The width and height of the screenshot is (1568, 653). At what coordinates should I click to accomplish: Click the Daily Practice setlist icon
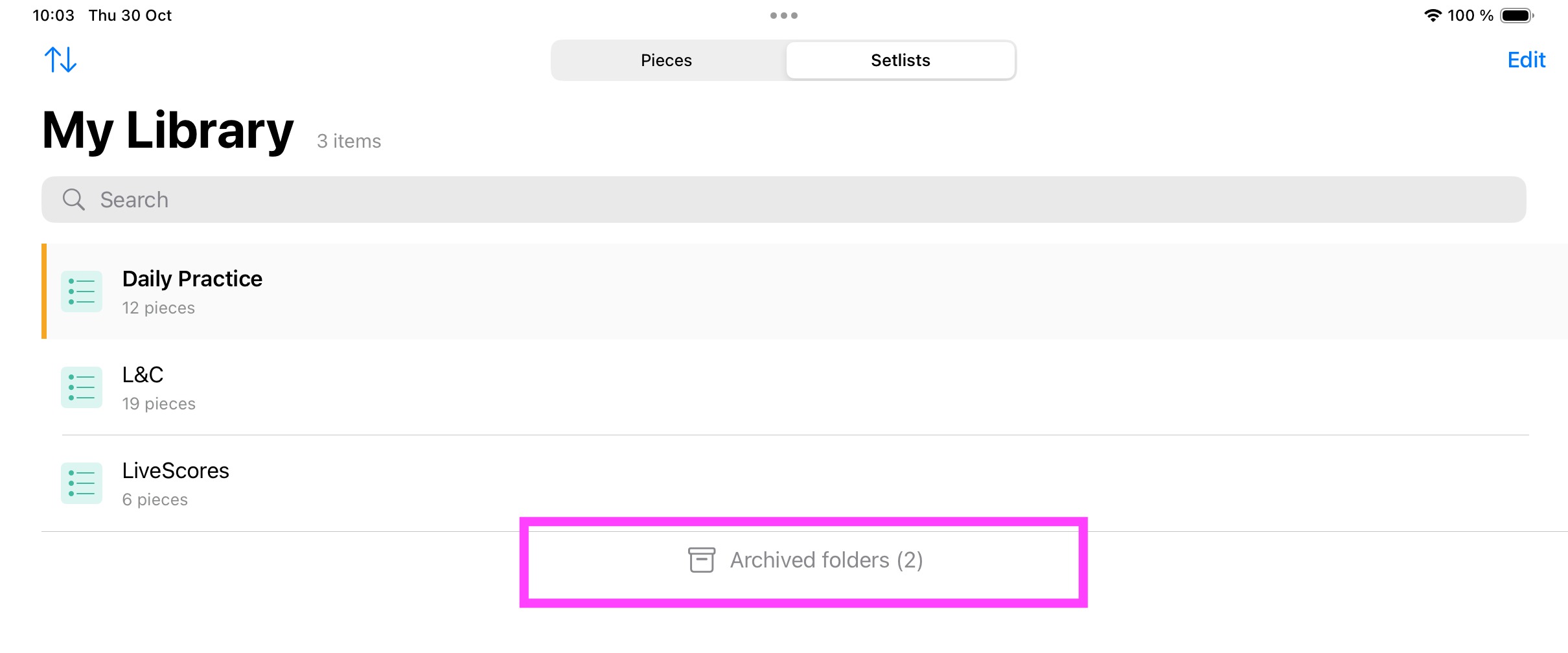coord(82,292)
